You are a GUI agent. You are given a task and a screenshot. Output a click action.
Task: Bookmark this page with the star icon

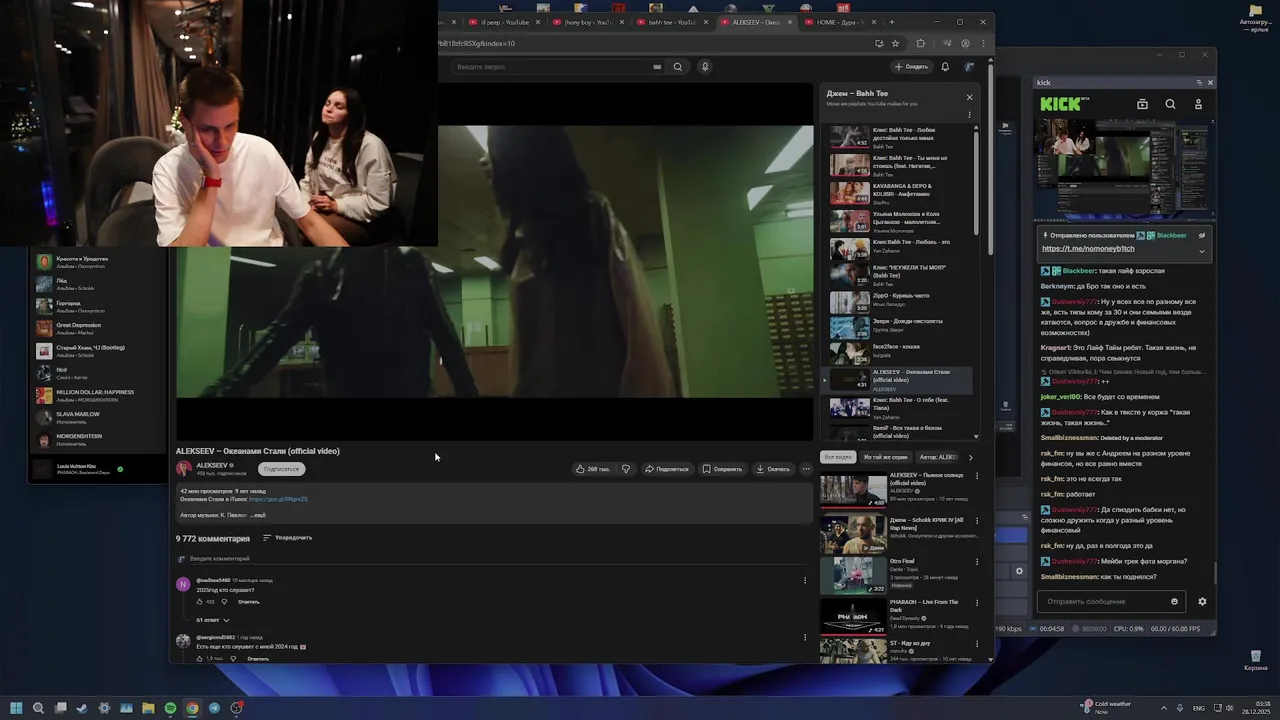click(895, 43)
